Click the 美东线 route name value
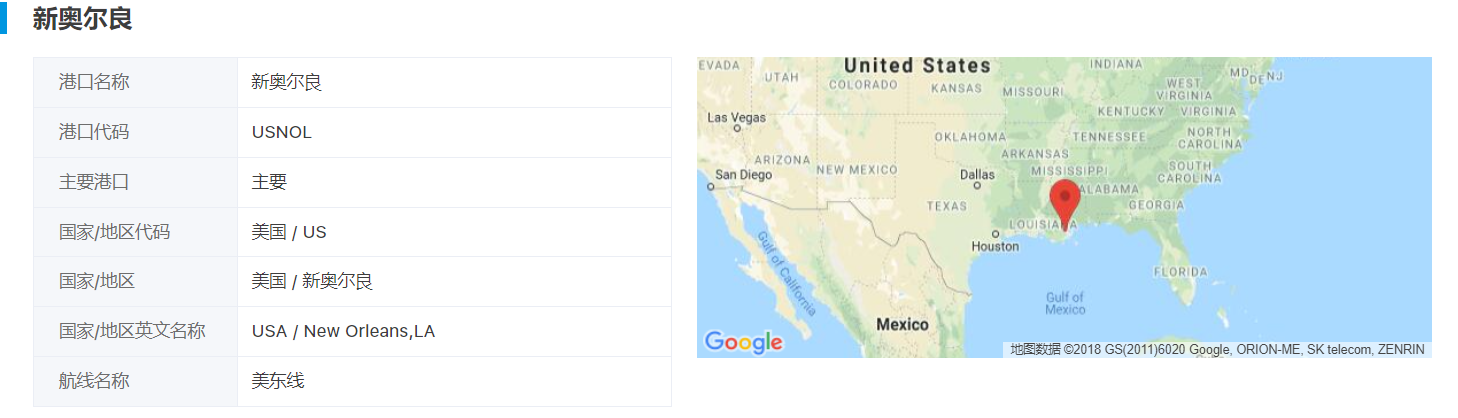Image resolution: width=1458 pixels, height=418 pixels. 277,381
